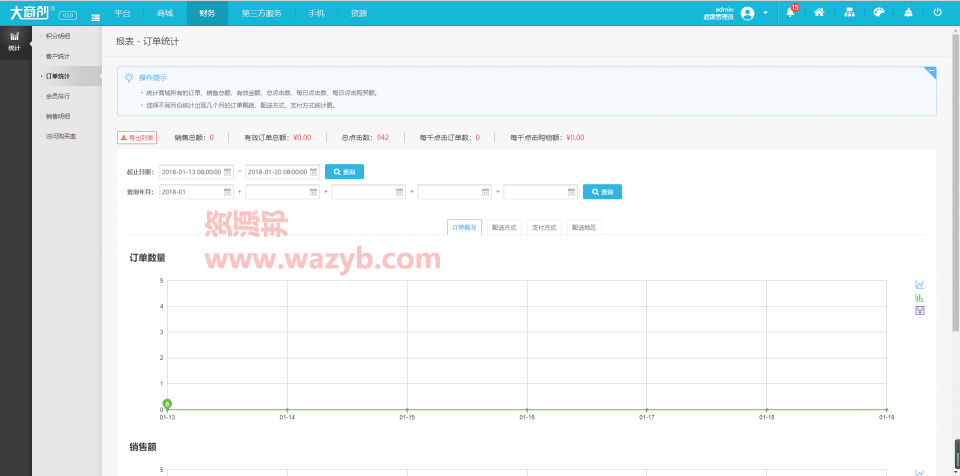Select 订单统计 in the sidebar
Image resolution: width=960 pixels, height=476 pixels.
(67, 77)
